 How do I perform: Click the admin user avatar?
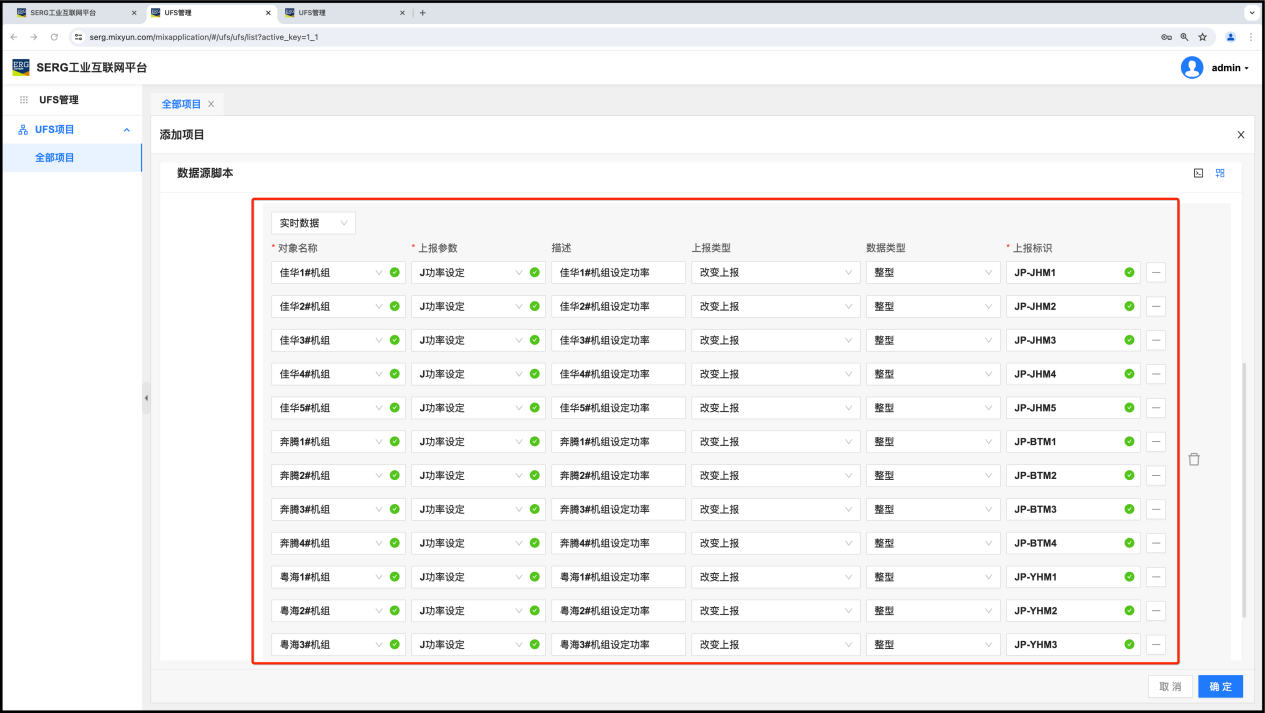point(1191,68)
